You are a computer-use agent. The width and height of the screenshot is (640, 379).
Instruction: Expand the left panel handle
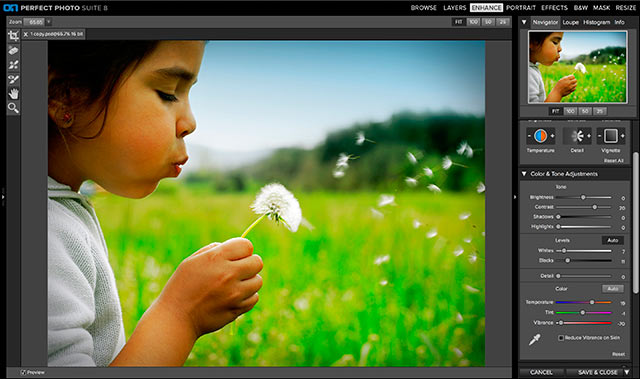tap(3, 197)
